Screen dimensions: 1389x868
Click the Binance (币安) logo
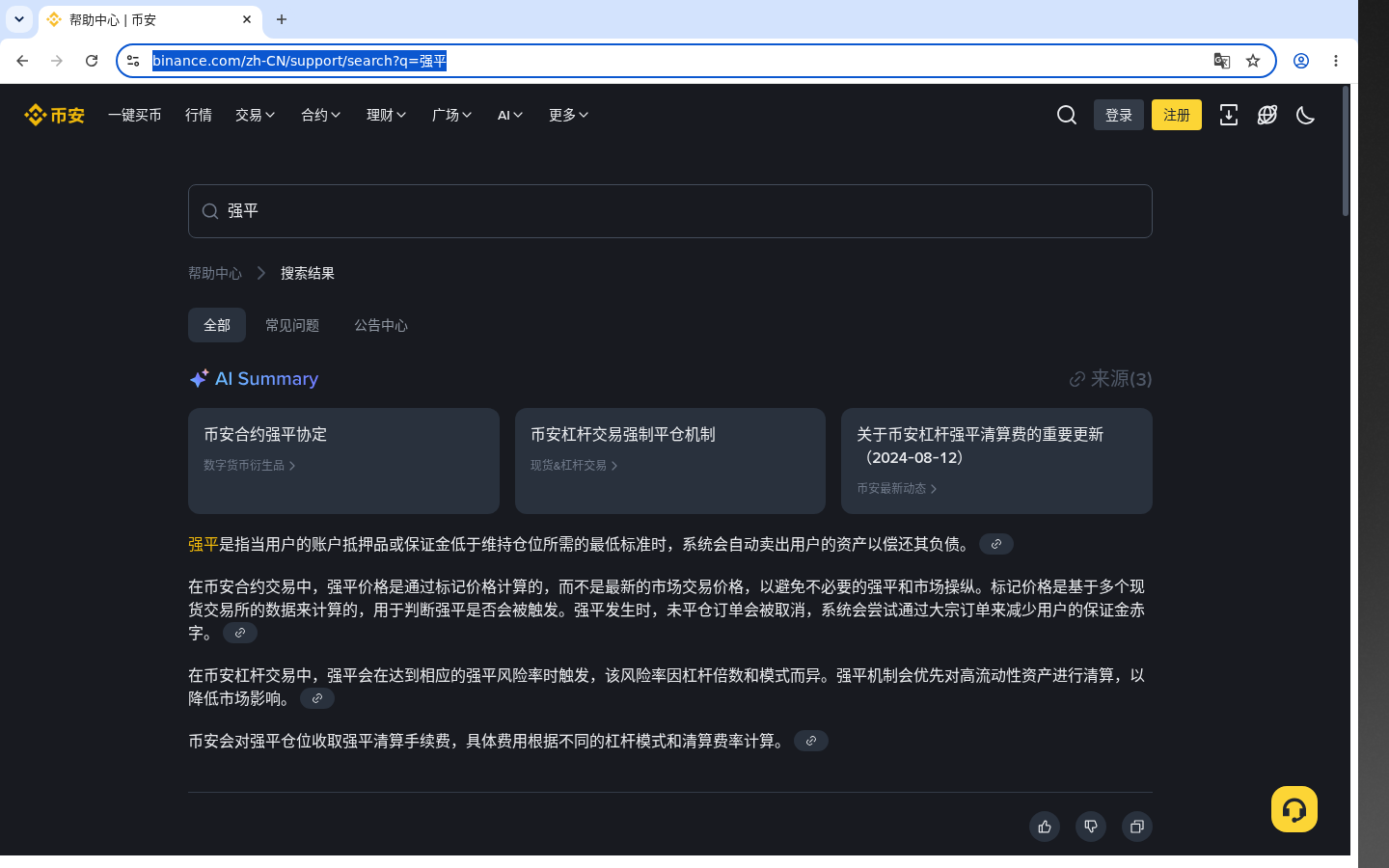click(x=55, y=115)
